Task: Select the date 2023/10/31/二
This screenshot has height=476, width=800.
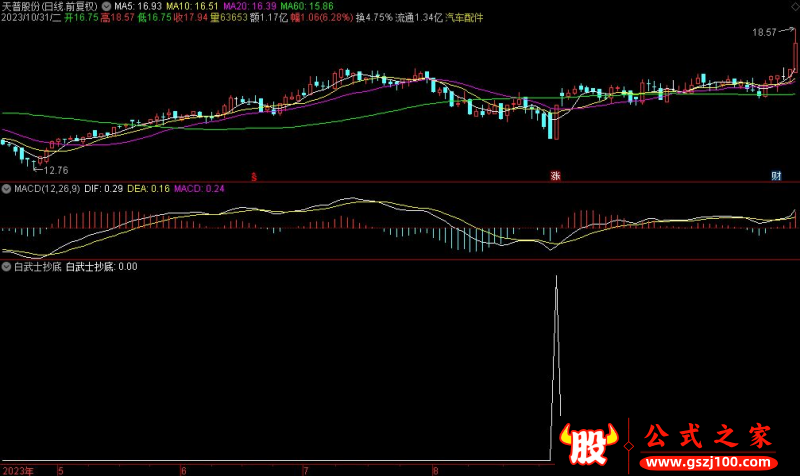Action: coord(31,17)
